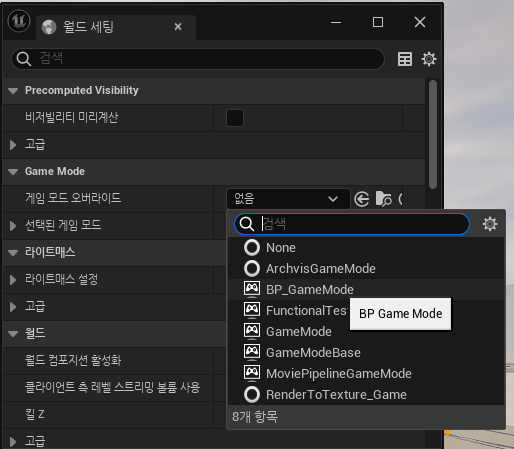Click the 게임 모드 오버라이드 label
This screenshot has width=514, height=449.
[73, 198]
